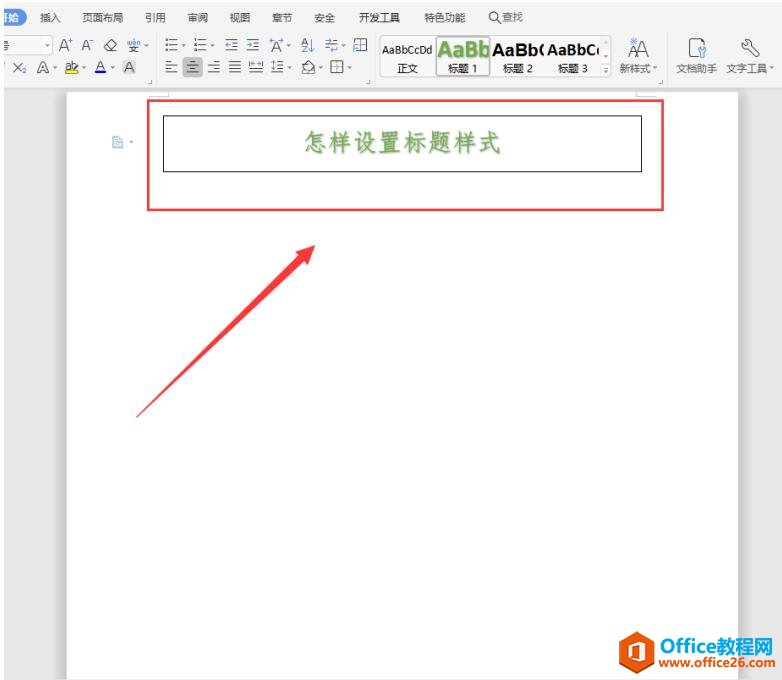Viewport: 782px width, 680px height.
Task: Apply the blue font color button
Action: pos(100,67)
